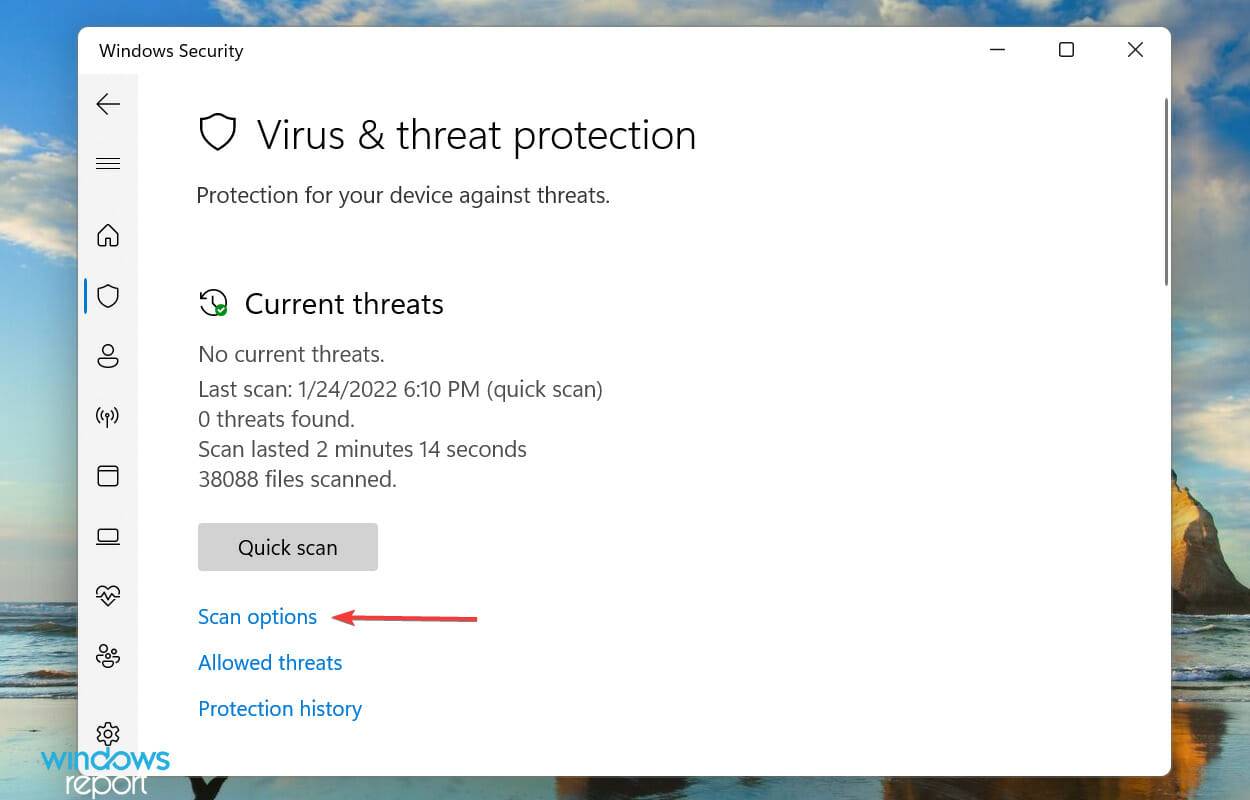View Allowed threats

[270, 662]
